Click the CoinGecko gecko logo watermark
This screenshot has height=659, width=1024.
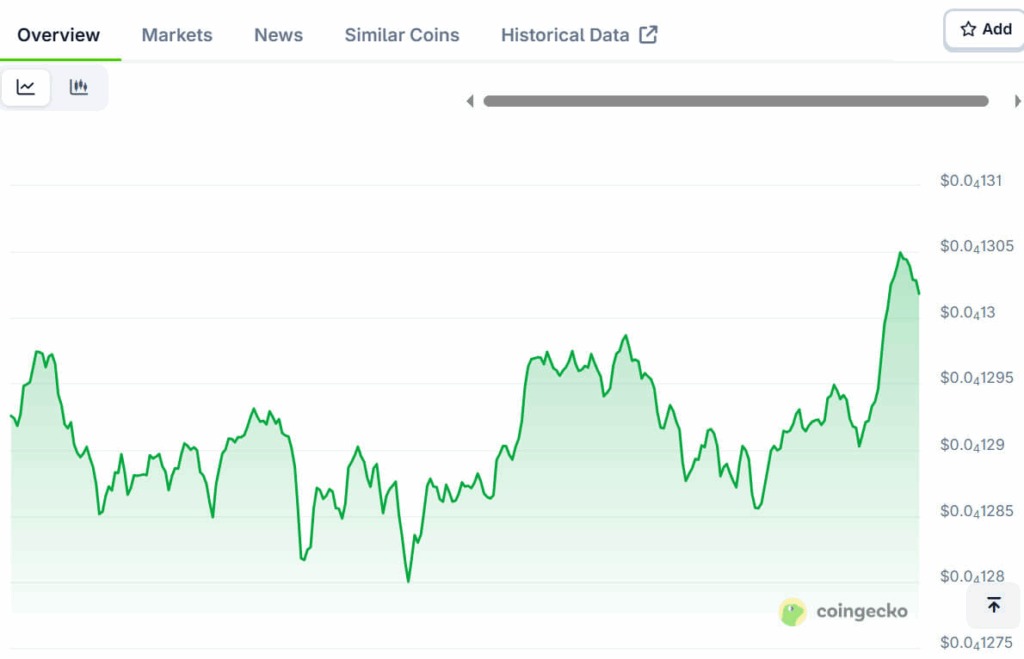point(793,611)
